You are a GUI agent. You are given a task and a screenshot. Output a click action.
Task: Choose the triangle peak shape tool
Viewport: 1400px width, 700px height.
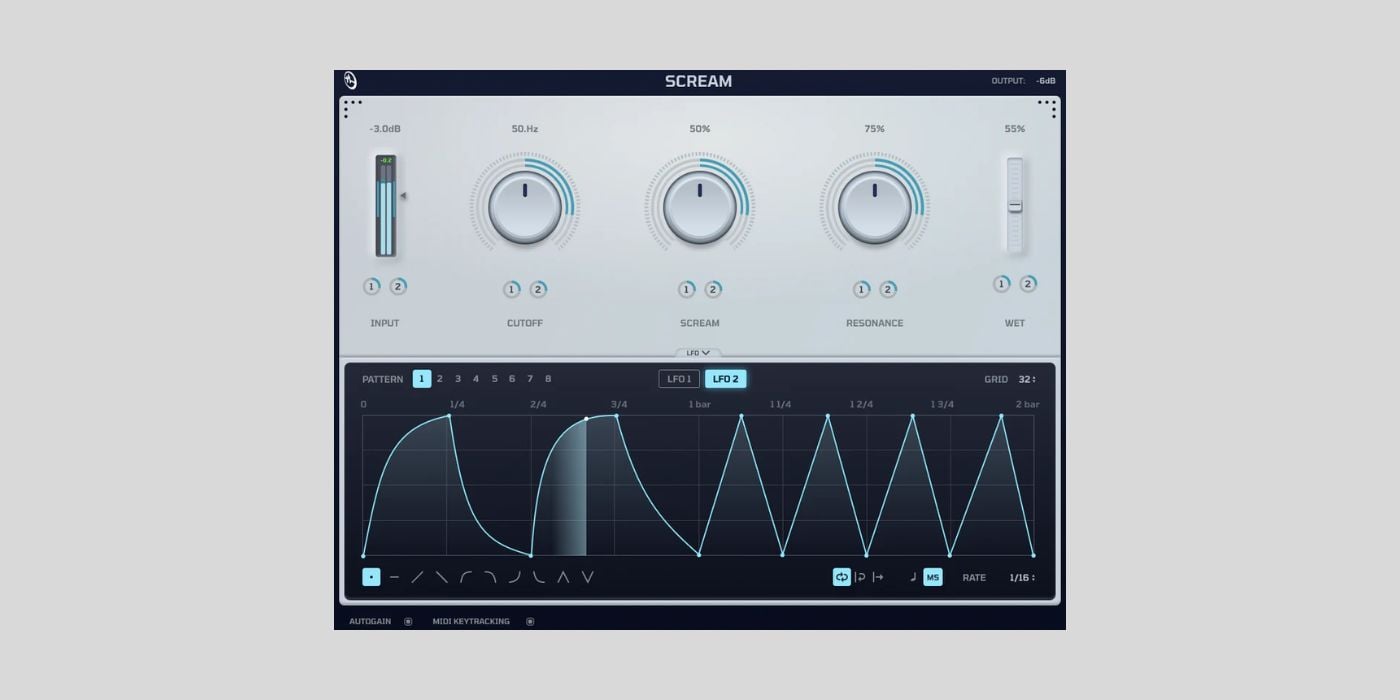coord(563,577)
